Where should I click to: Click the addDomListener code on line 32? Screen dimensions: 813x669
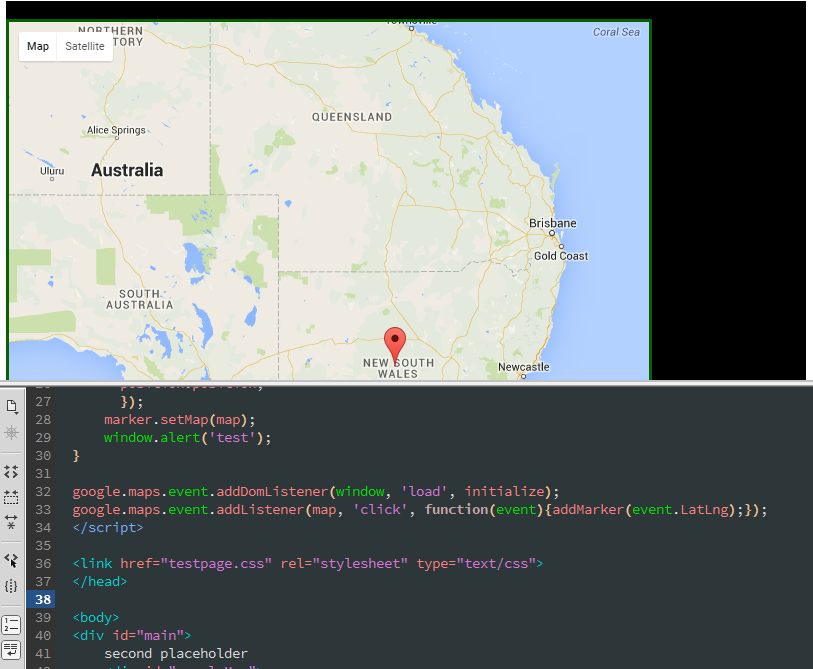point(316,492)
